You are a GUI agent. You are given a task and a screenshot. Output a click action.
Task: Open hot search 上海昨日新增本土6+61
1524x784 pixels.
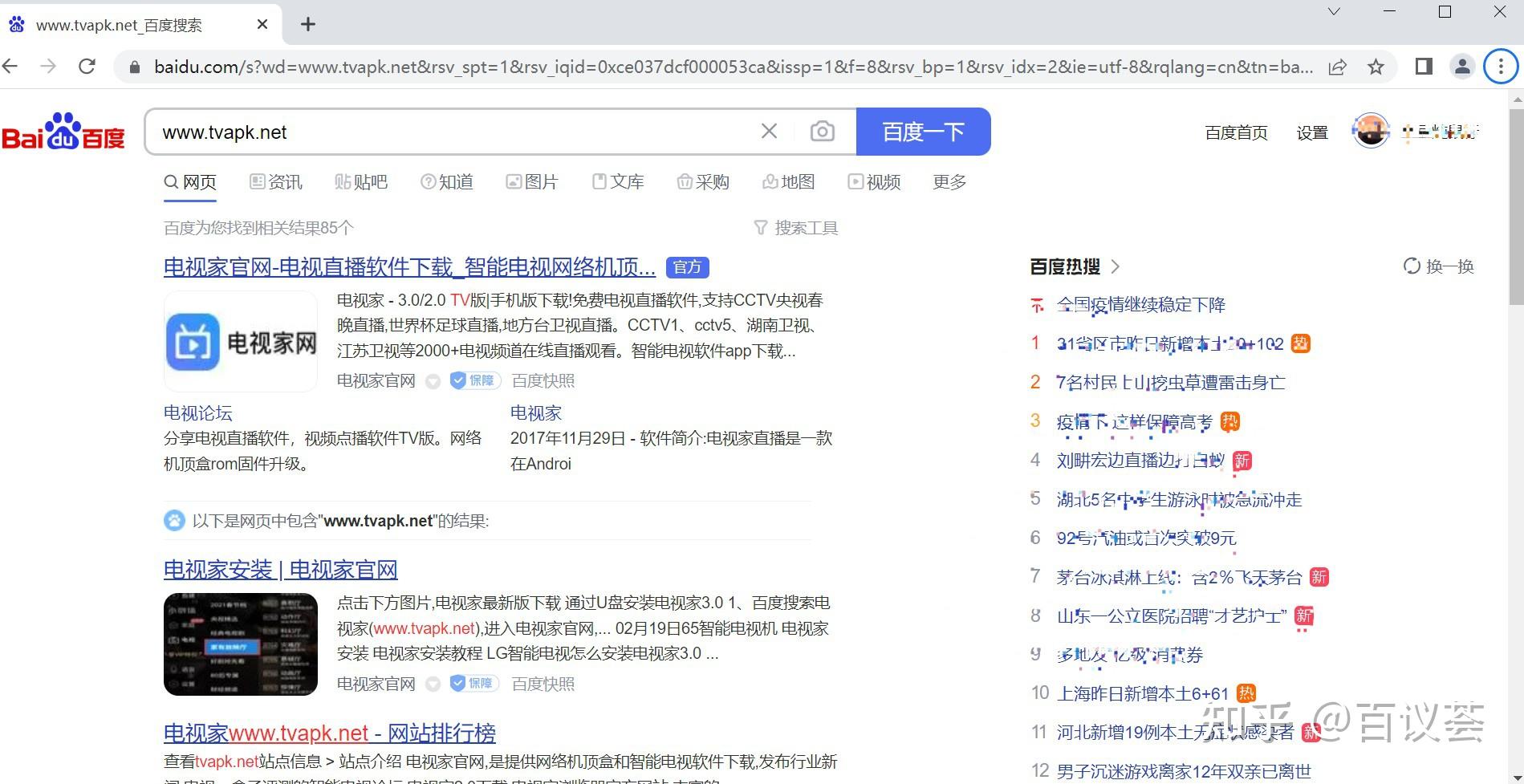[x=1142, y=693]
